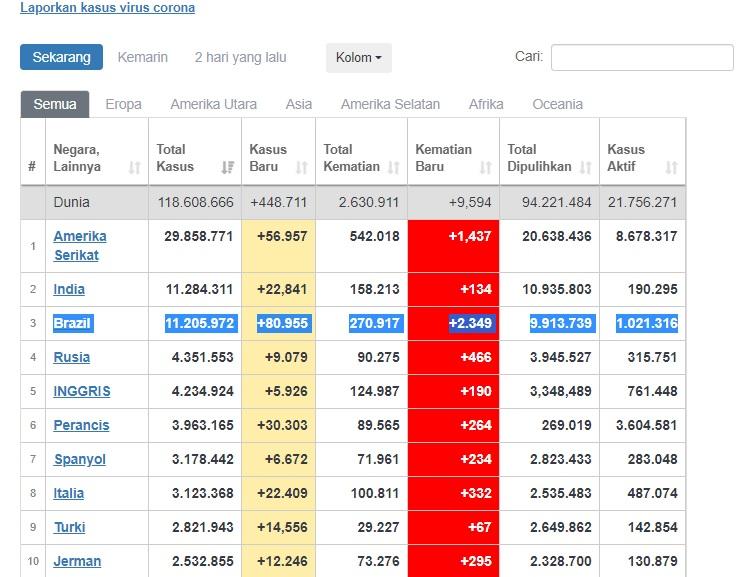Sort by Total Dipulihkan icon
Screen dimensions: 741x577
pos(586,168)
